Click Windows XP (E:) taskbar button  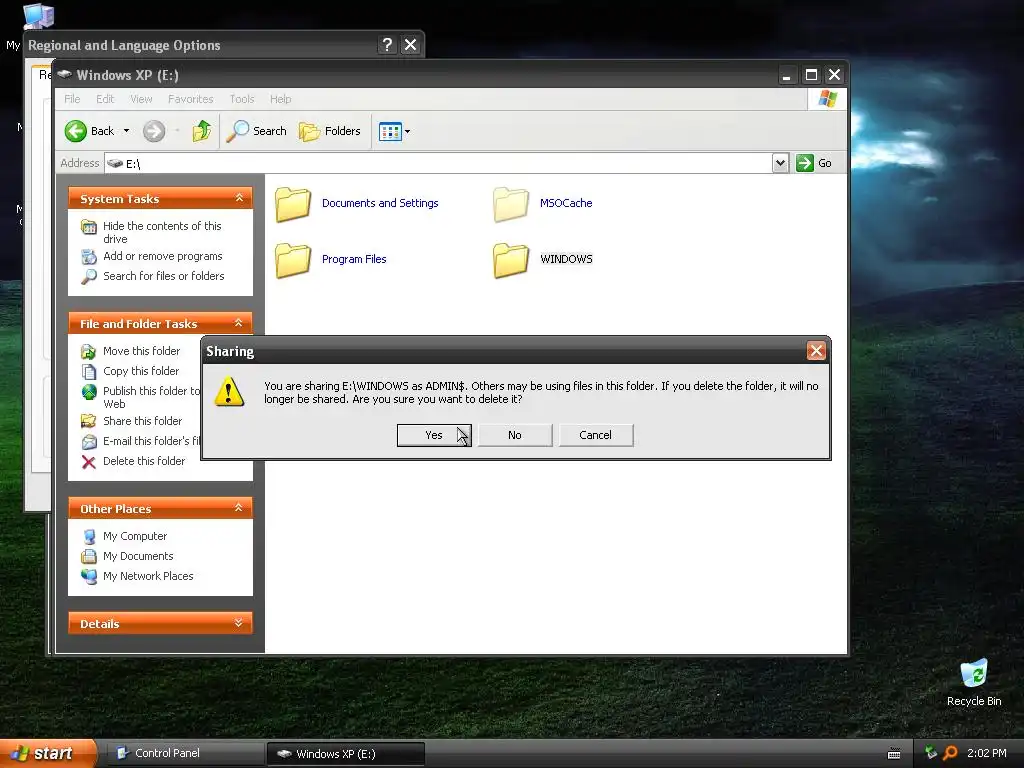point(345,754)
